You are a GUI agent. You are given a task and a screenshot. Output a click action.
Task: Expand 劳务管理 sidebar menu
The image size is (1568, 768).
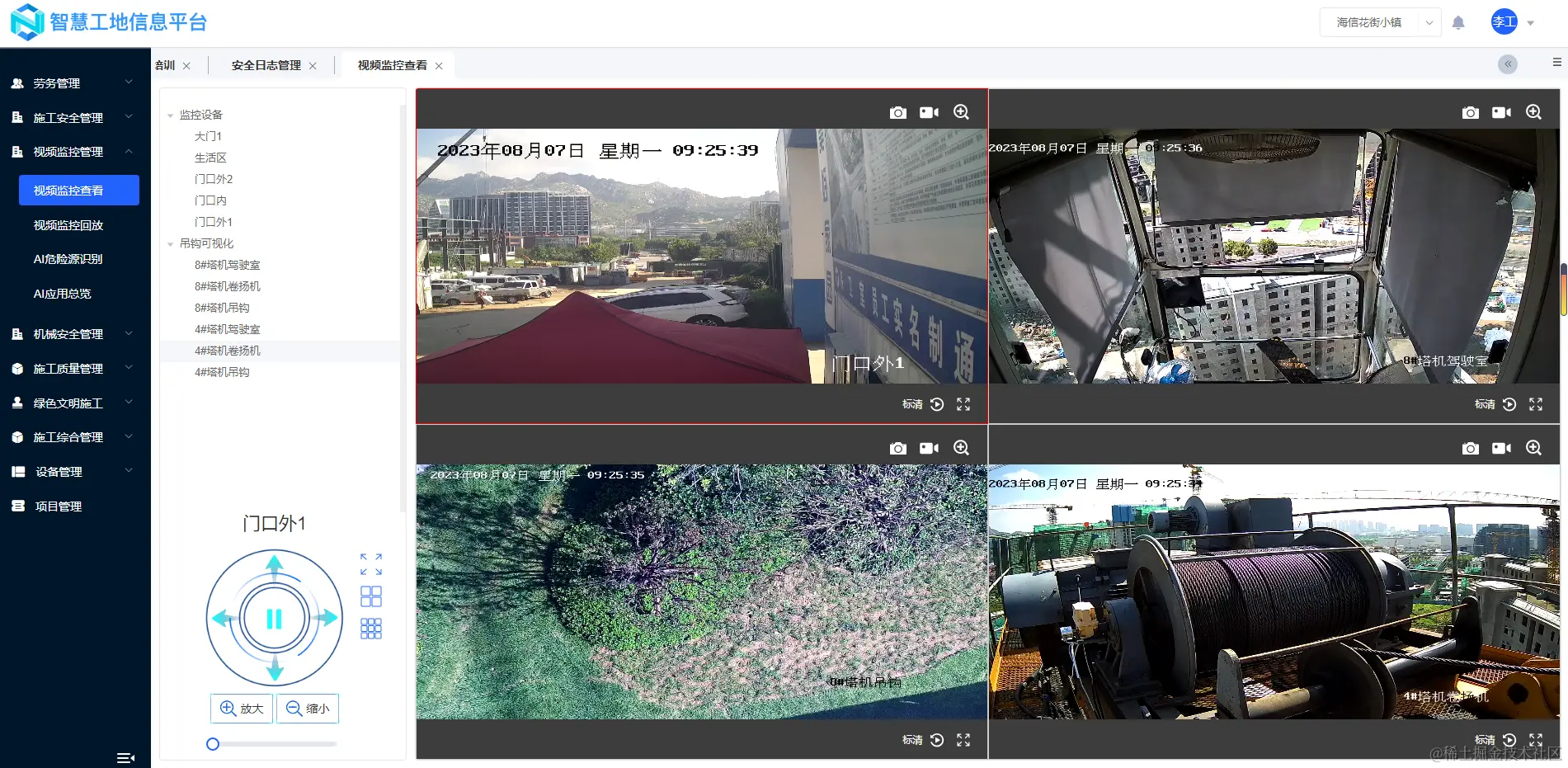pyautogui.click(x=75, y=83)
